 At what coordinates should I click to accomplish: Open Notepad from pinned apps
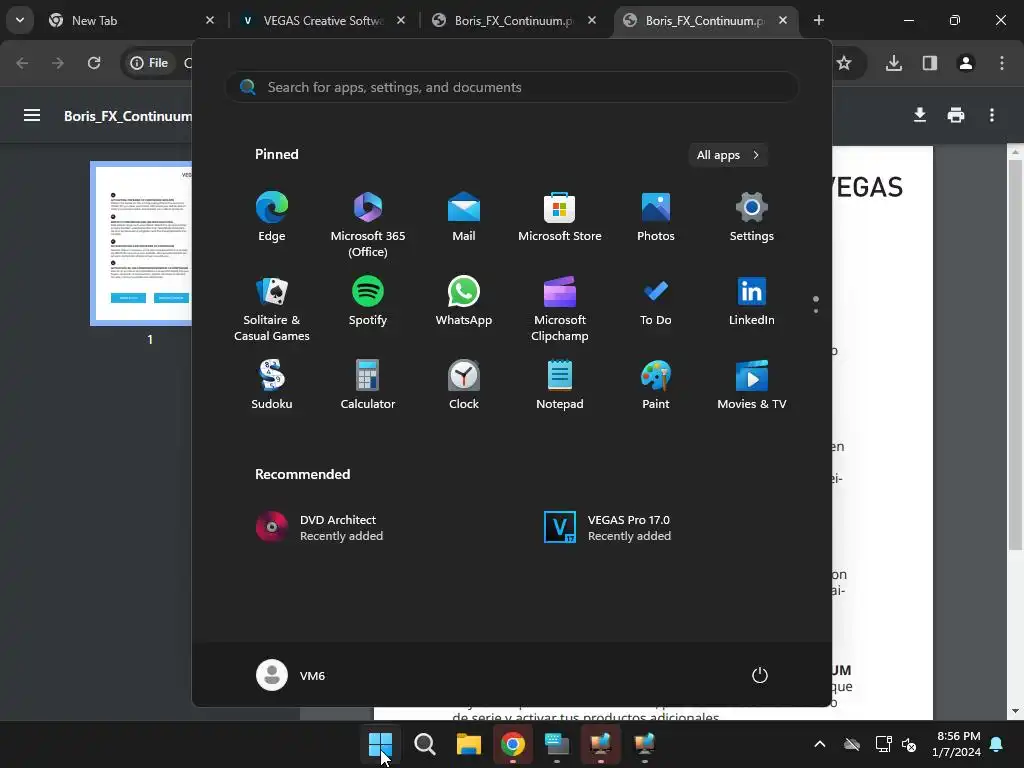click(x=560, y=385)
